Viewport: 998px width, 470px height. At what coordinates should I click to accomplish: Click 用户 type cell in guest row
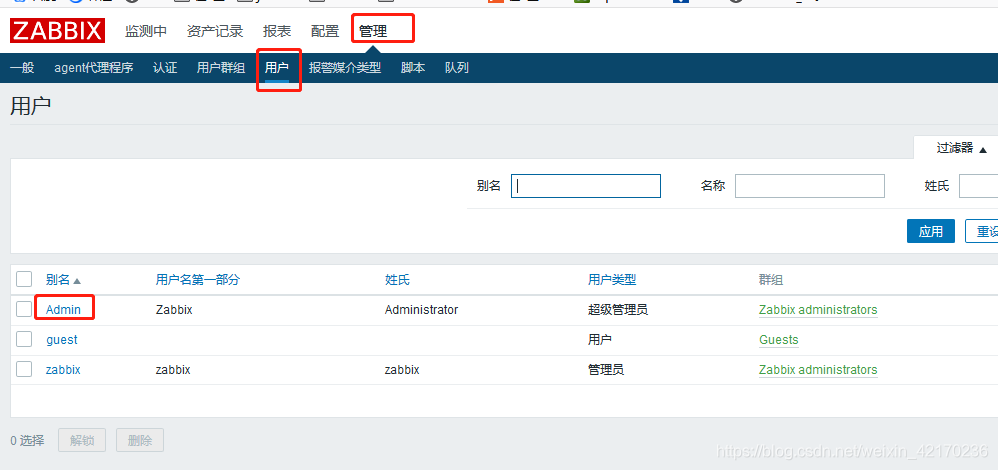600,339
